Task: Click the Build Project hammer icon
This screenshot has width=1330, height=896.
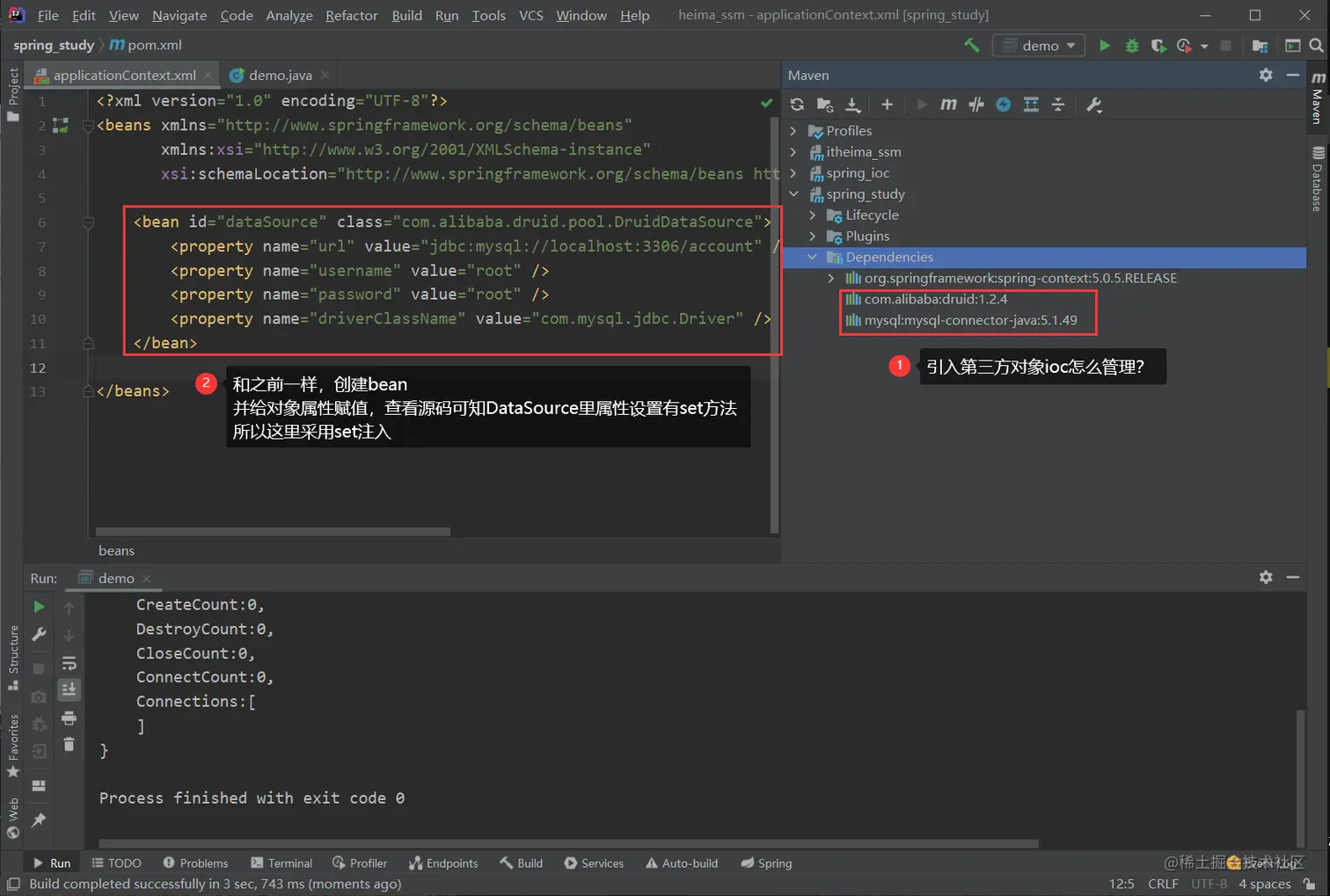Action: (972, 45)
